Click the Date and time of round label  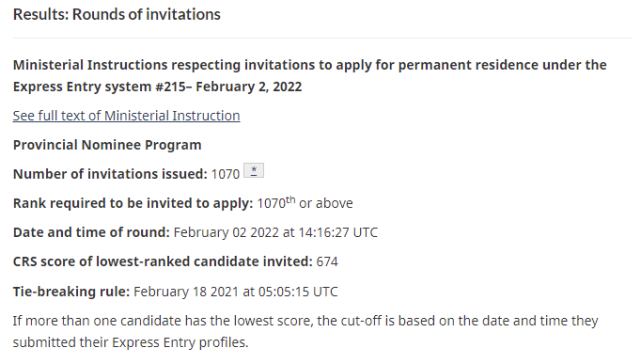(91, 232)
